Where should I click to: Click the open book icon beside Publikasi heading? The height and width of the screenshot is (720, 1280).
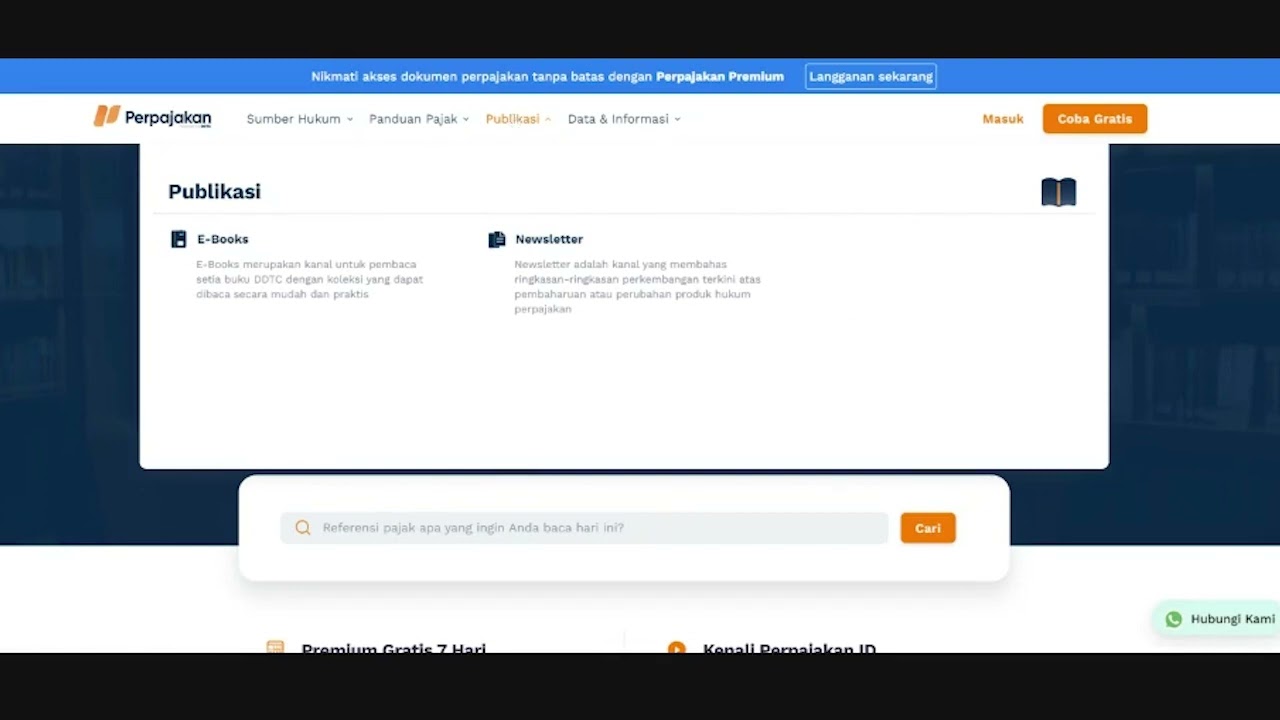tap(1059, 192)
